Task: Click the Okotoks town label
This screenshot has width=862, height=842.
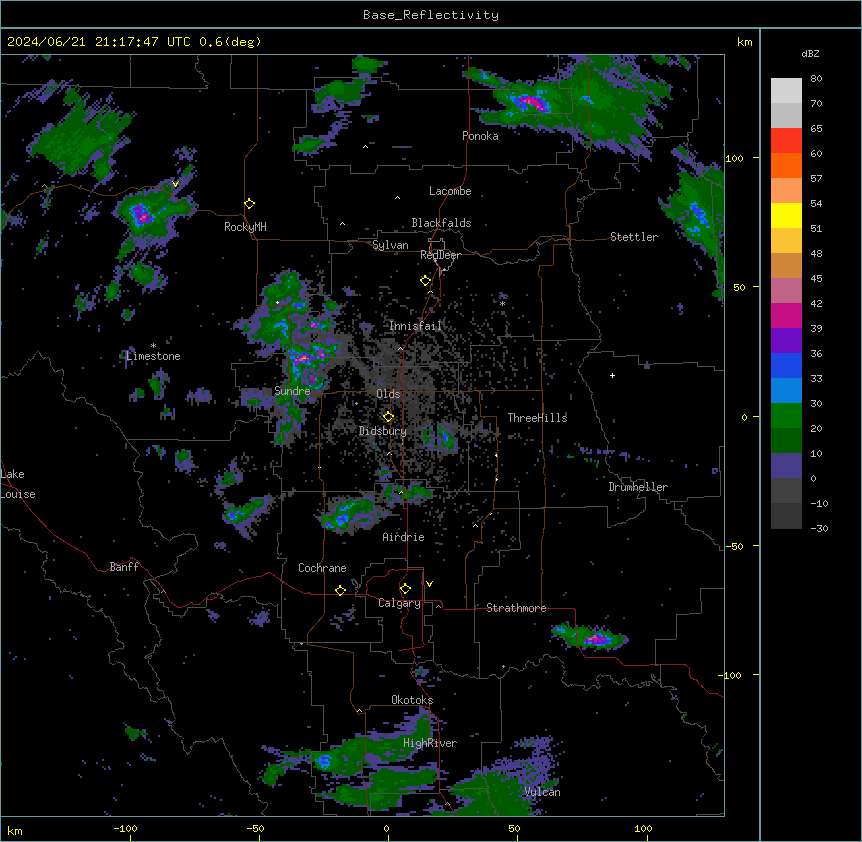Action: tap(412, 700)
